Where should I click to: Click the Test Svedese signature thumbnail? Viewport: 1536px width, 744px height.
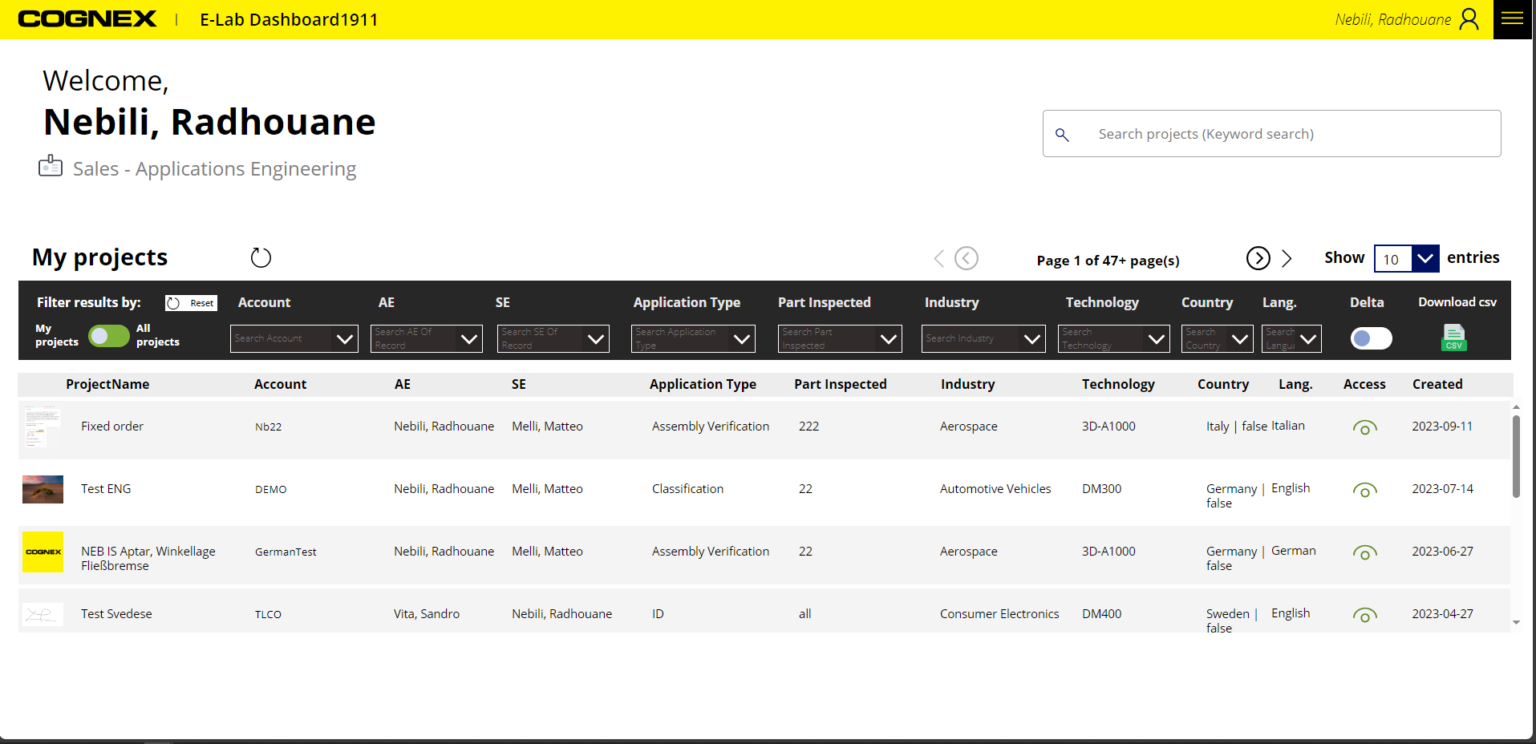(x=43, y=614)
